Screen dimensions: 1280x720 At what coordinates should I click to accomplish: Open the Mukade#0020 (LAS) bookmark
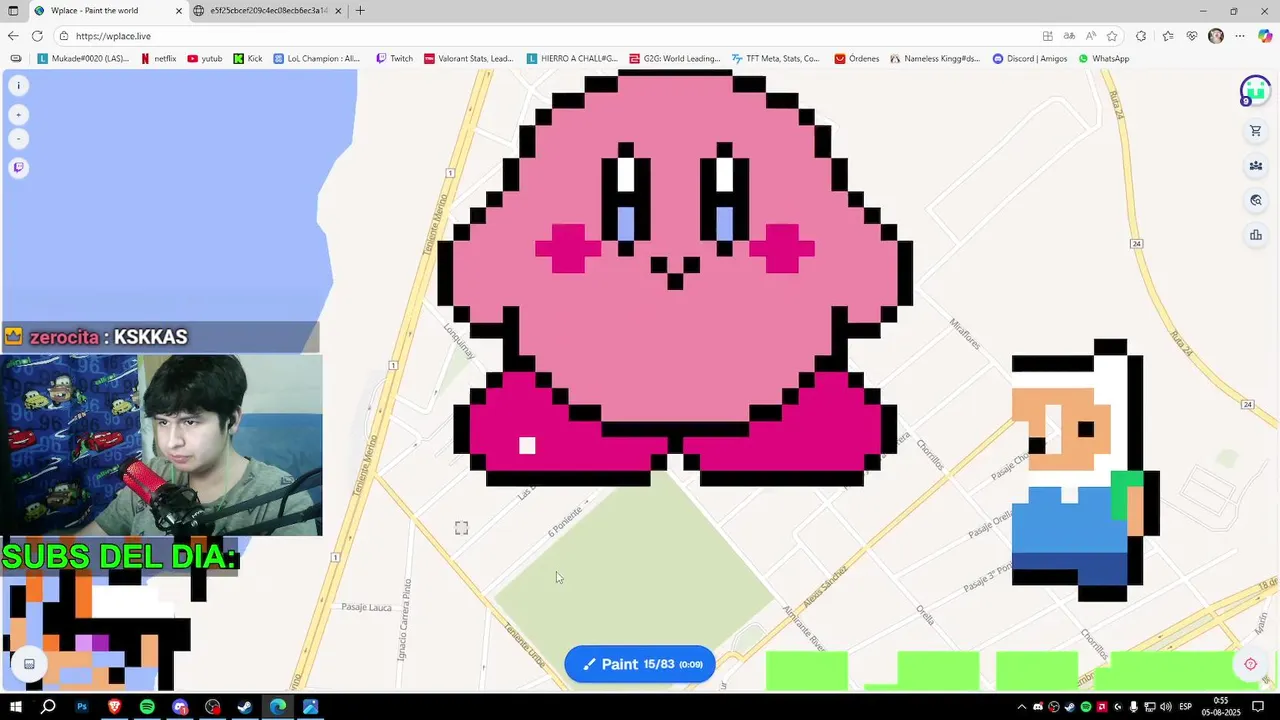point(83,59)
